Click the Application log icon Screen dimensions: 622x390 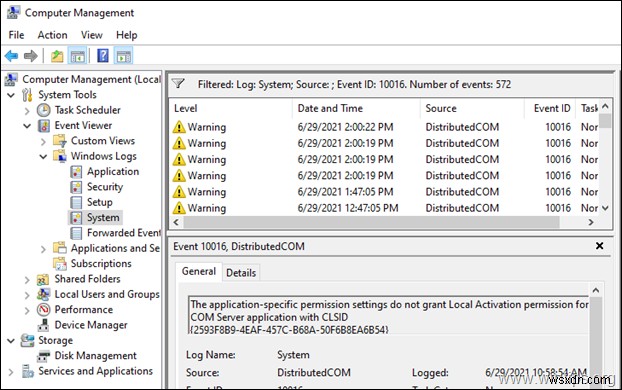point(76,172)
